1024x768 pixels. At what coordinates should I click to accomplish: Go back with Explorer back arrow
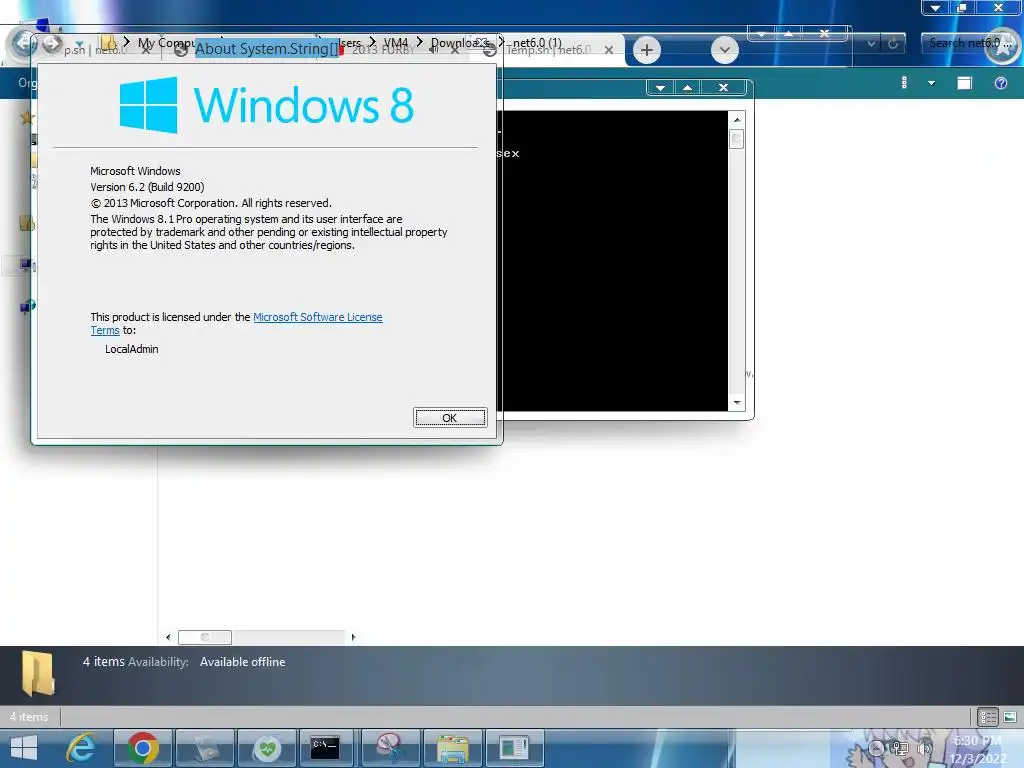[x=24, y=44]
